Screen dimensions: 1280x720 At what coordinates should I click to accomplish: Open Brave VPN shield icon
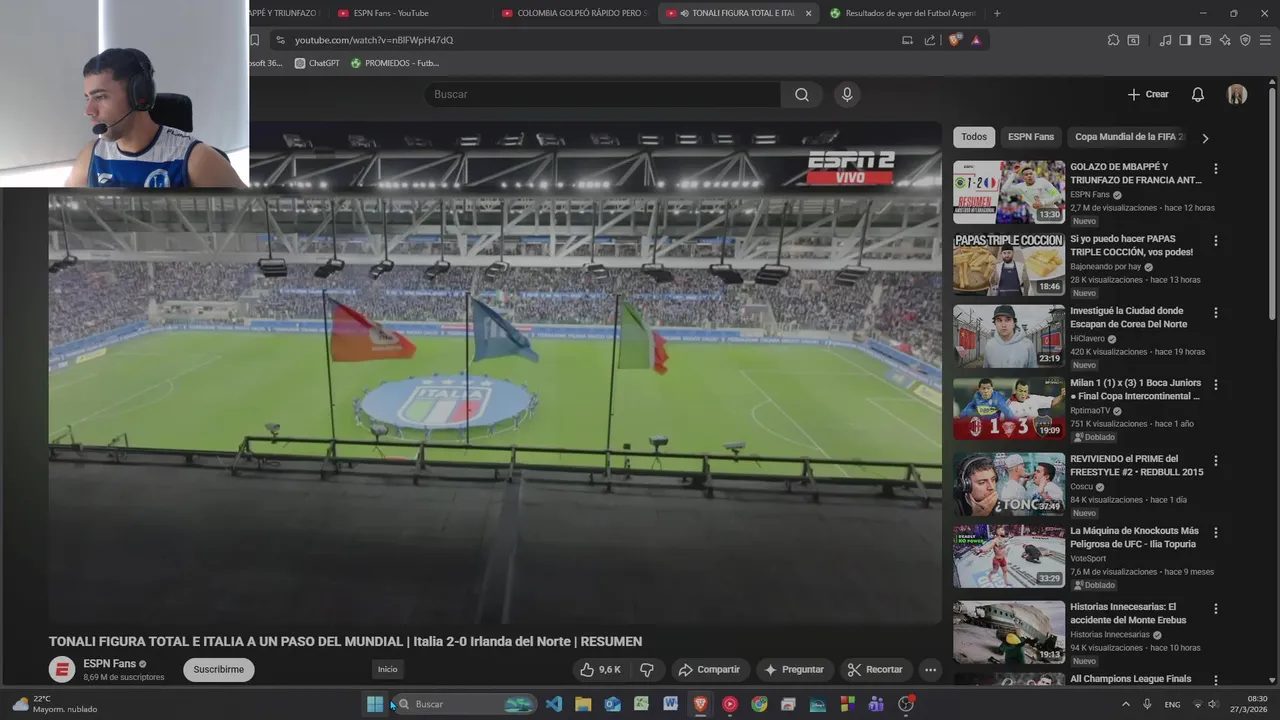click(1245, 40)
